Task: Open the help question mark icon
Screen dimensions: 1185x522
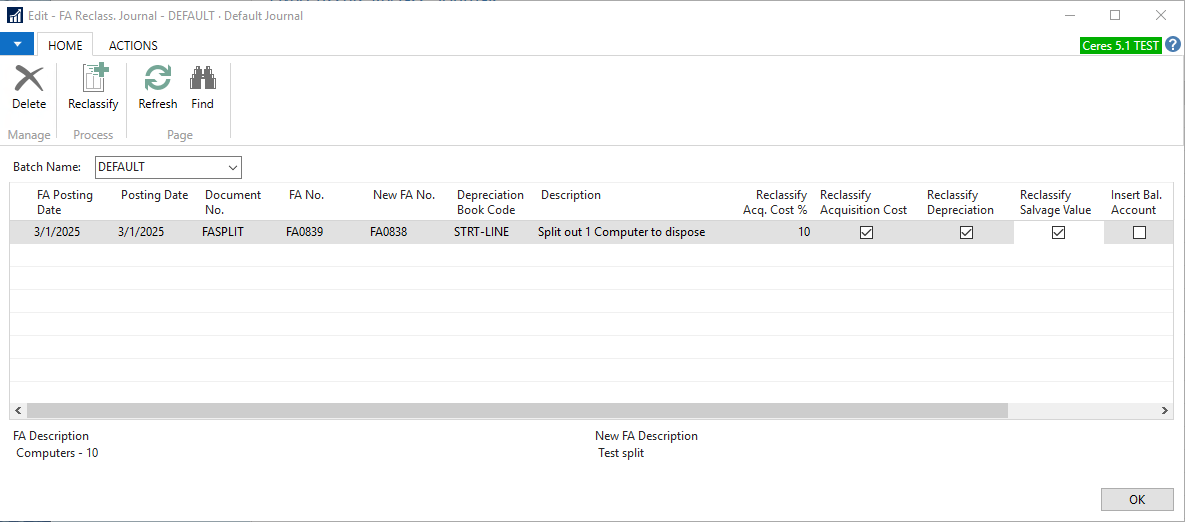Action: [1173, 45]
